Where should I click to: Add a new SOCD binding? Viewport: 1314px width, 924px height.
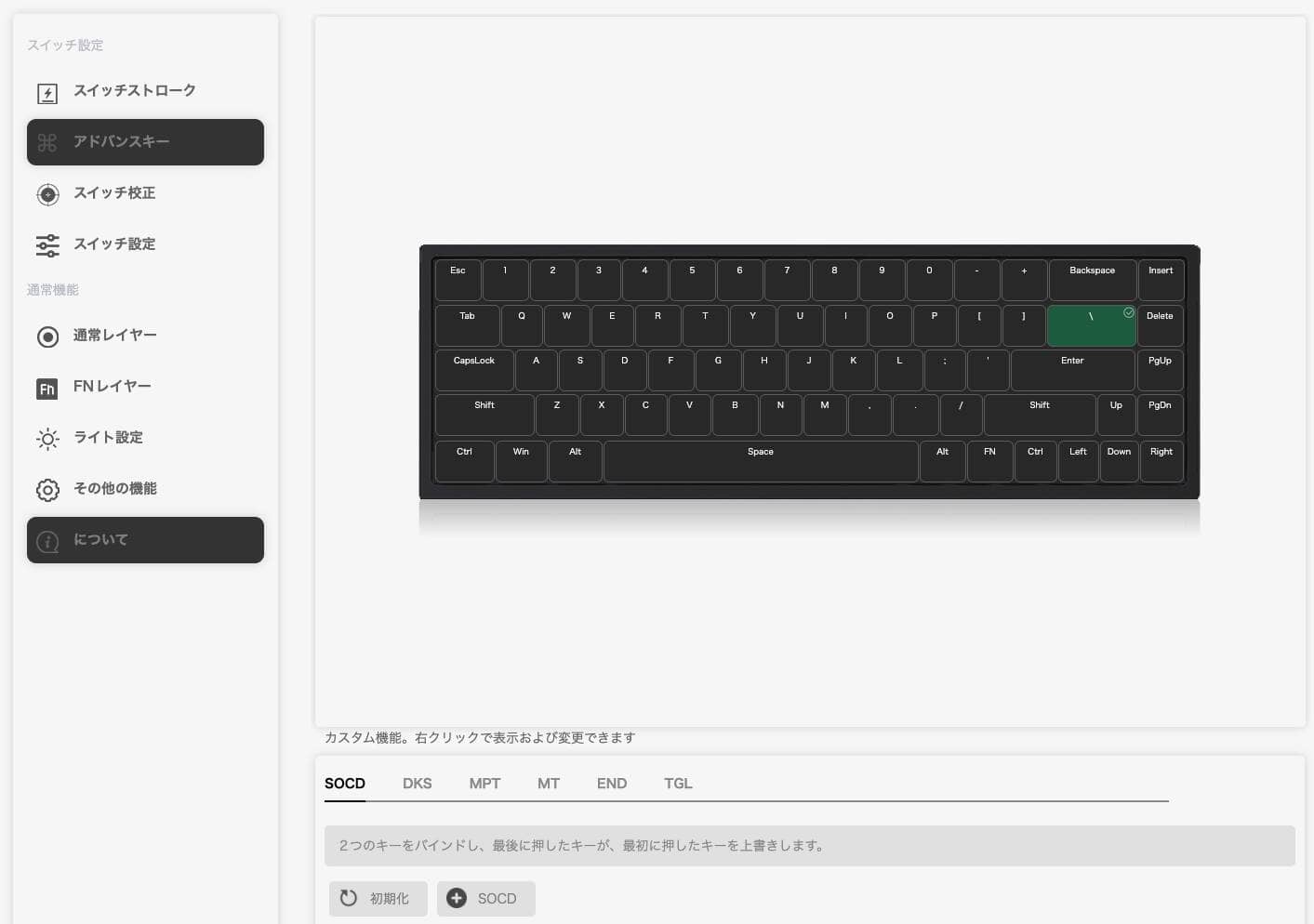485,899
